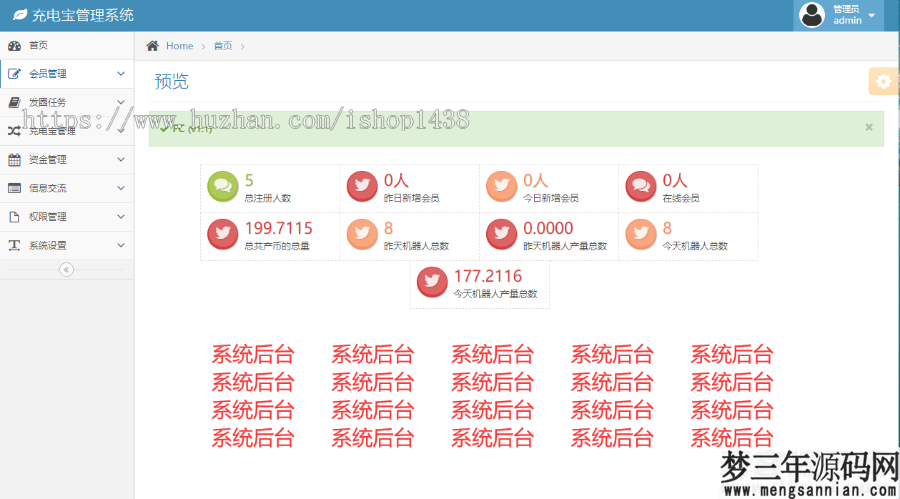This screenshot has width=900, height=499.
Task: Click the 昨天机器人总数 label
Action: click(x=416, y=246)
